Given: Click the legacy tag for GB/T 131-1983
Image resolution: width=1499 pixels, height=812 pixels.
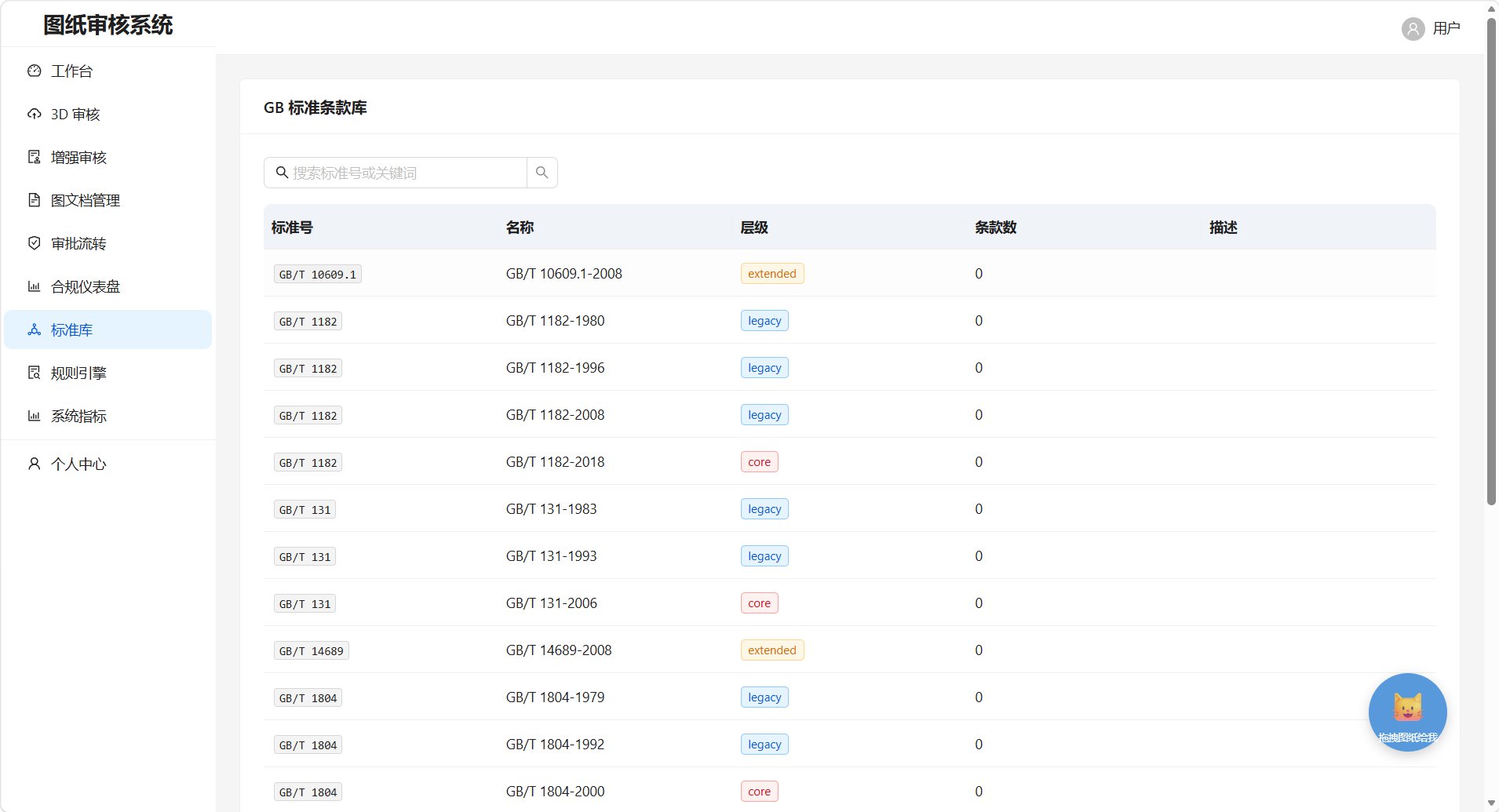Looking at the screenshot, I should (764, 509).
